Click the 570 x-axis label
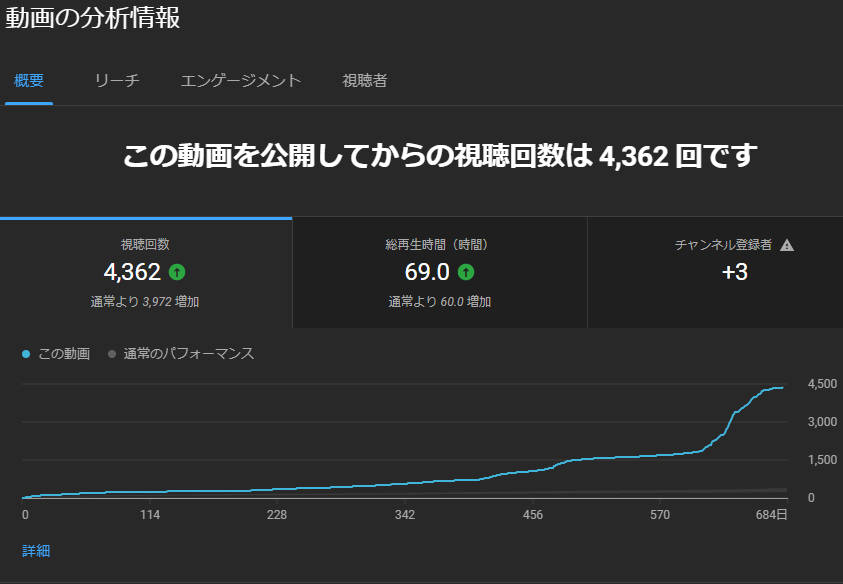 click(x=660, y=515)
